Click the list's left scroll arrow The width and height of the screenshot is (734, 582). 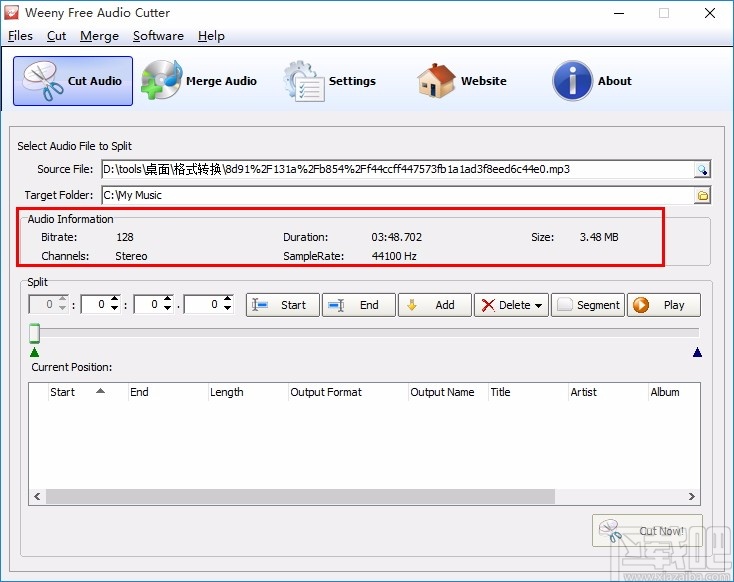tap(37, 496)
